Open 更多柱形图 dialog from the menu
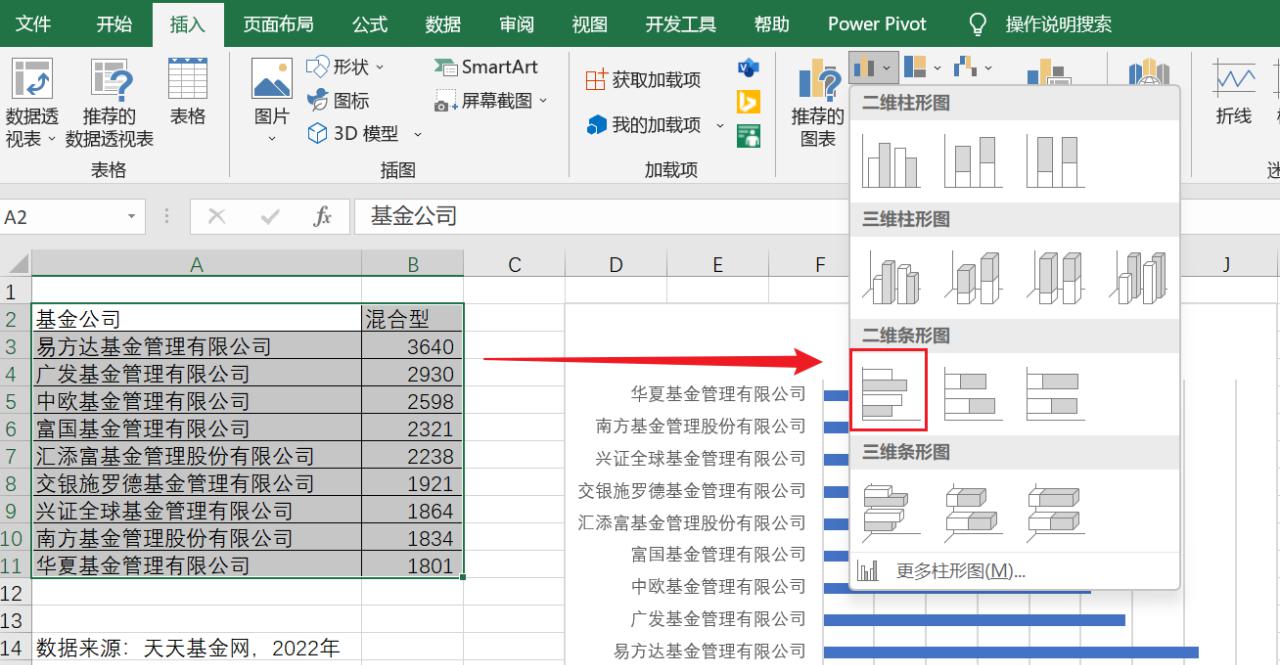Viewport: 1280px width, 665px height. (1014, 571)
